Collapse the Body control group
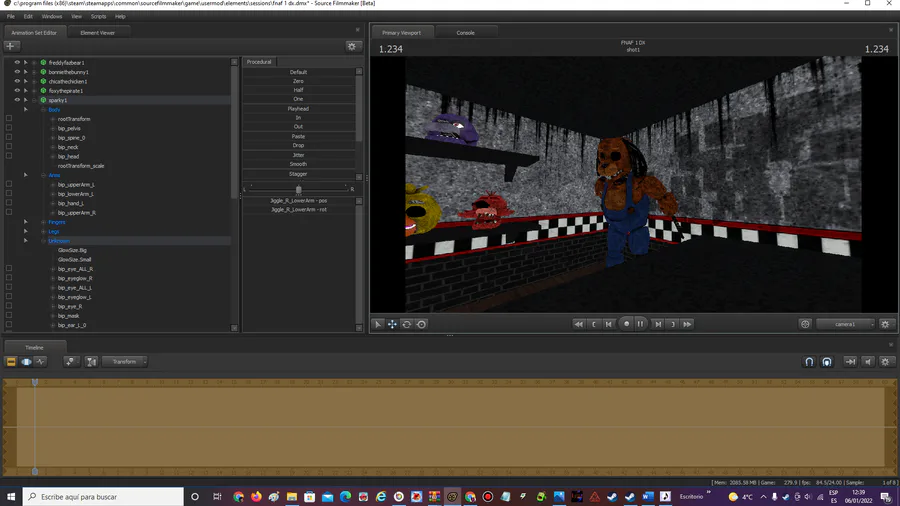The image size is (900, 506). pyautogui.click(x=44, y=110)
